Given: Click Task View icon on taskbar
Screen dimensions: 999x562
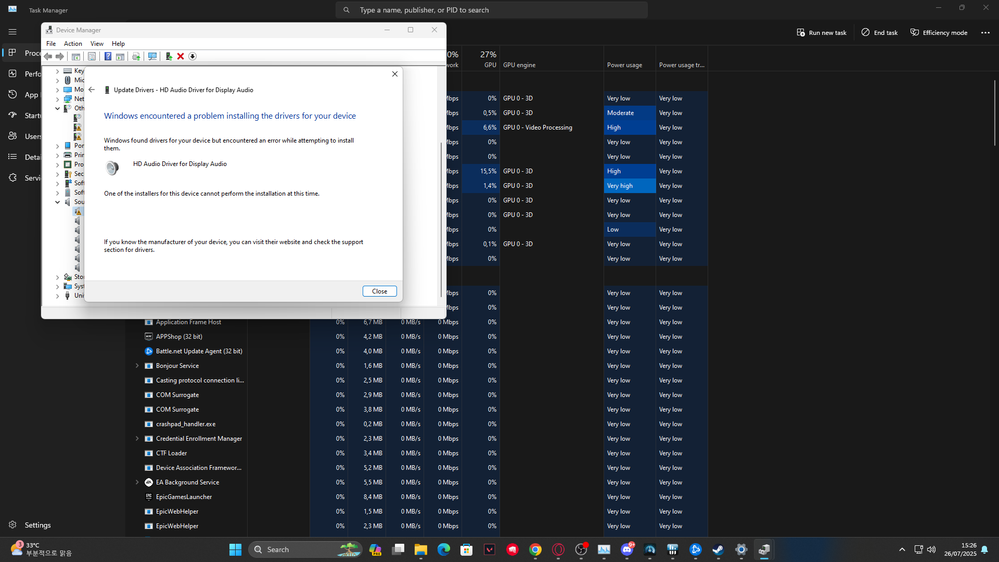Looking at the screenshot, I should click(398, 549).
